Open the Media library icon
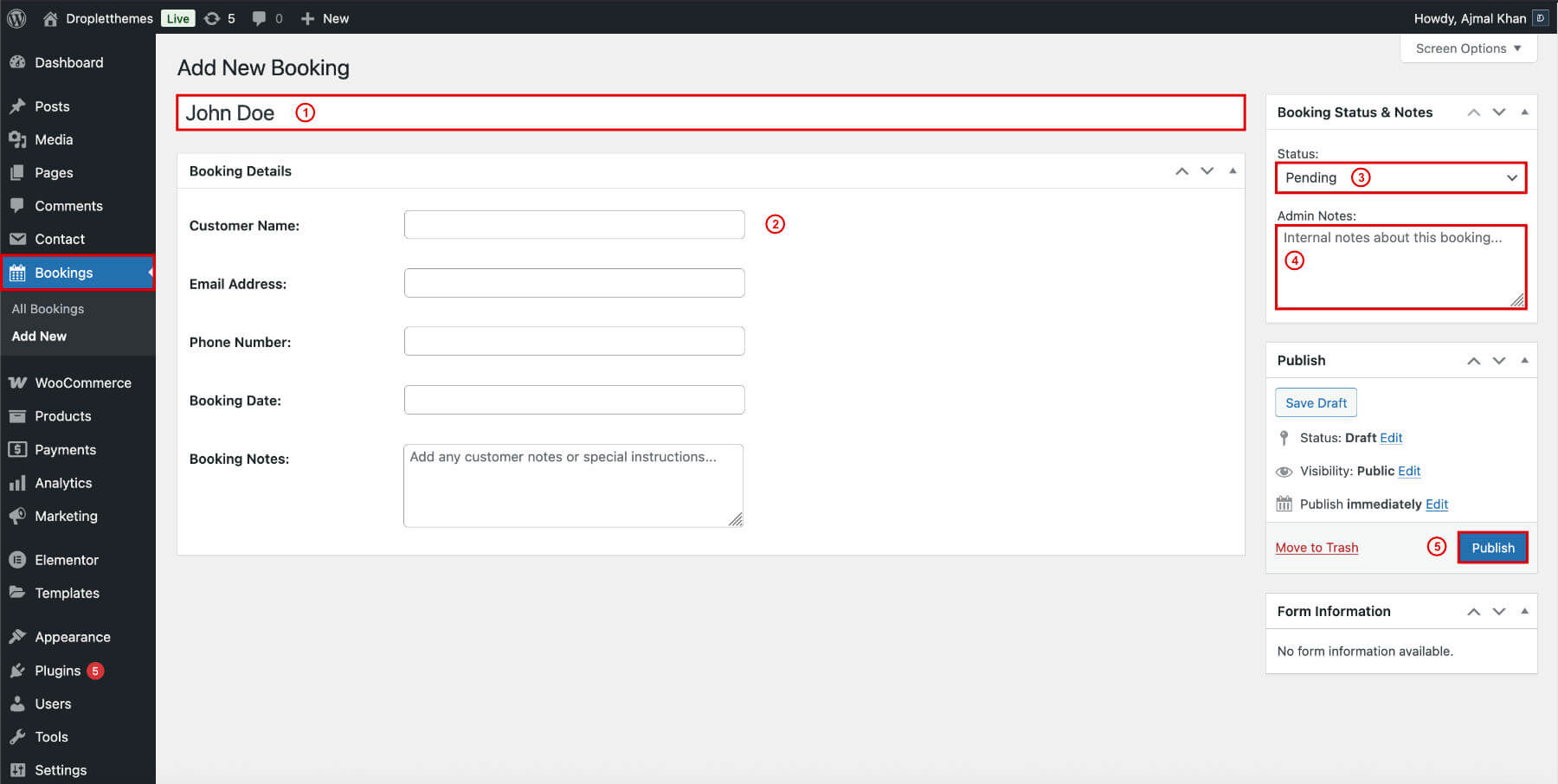This screenshot has width=1558, height=784. click(x=18, y=139)
